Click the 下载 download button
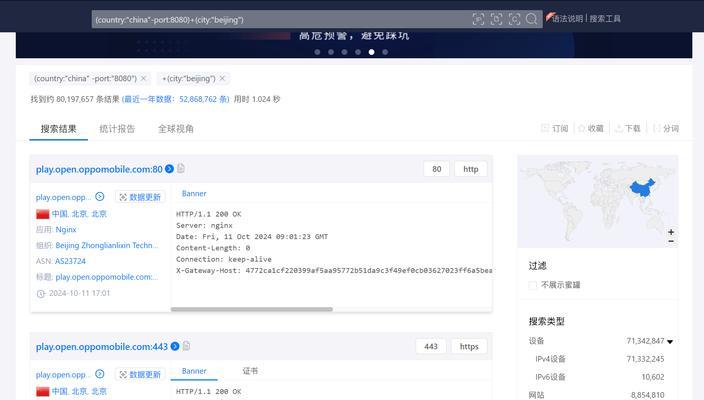 pyautogui.click(x=628, y=128)
